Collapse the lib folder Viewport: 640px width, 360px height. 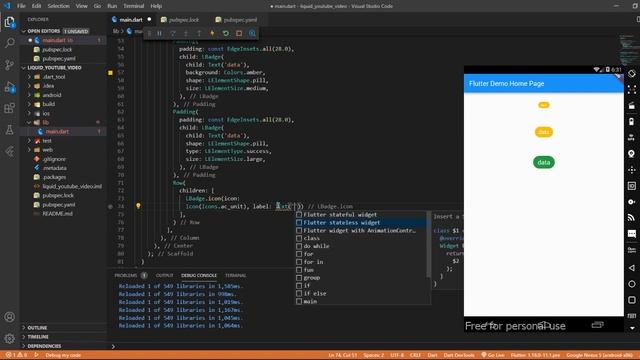tap(45, 122)
